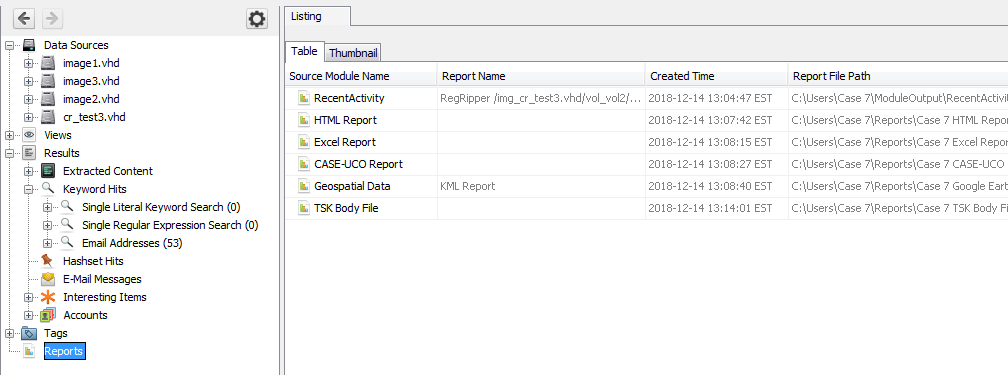Click the TSK Body File row icon
This screenshot has width=1008, height=375.
coord(304,208)
